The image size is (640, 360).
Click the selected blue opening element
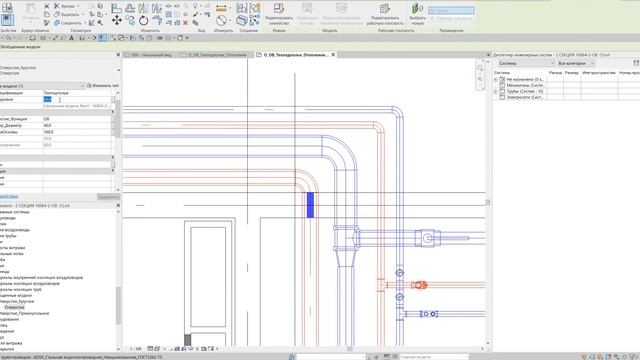(310, 205)
